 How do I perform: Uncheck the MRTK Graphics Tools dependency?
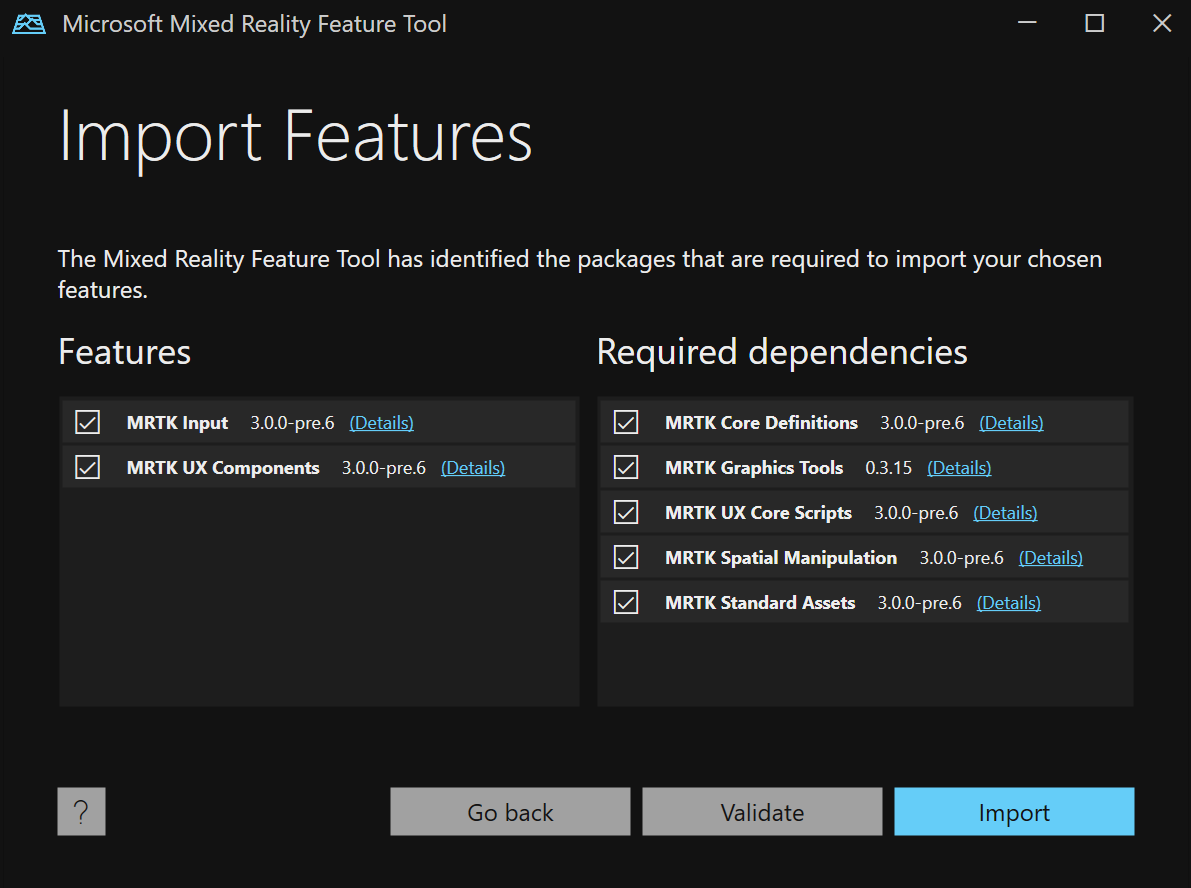[625, 467]
